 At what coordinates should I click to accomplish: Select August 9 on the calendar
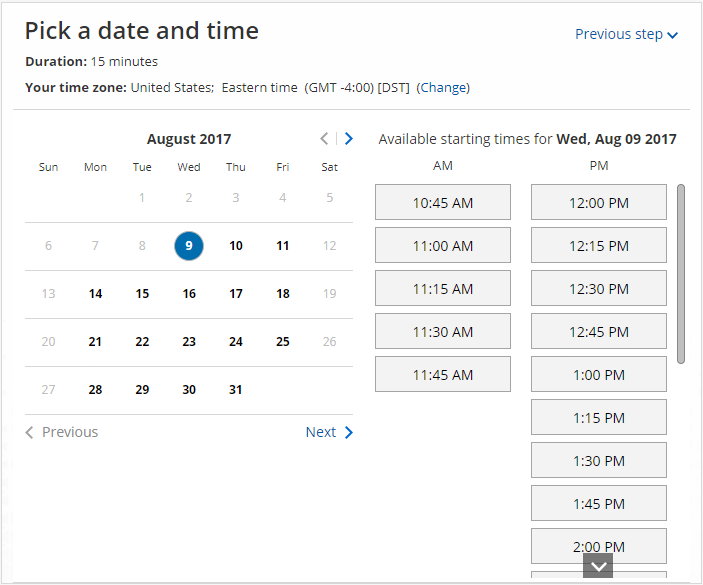click(189, 245)
